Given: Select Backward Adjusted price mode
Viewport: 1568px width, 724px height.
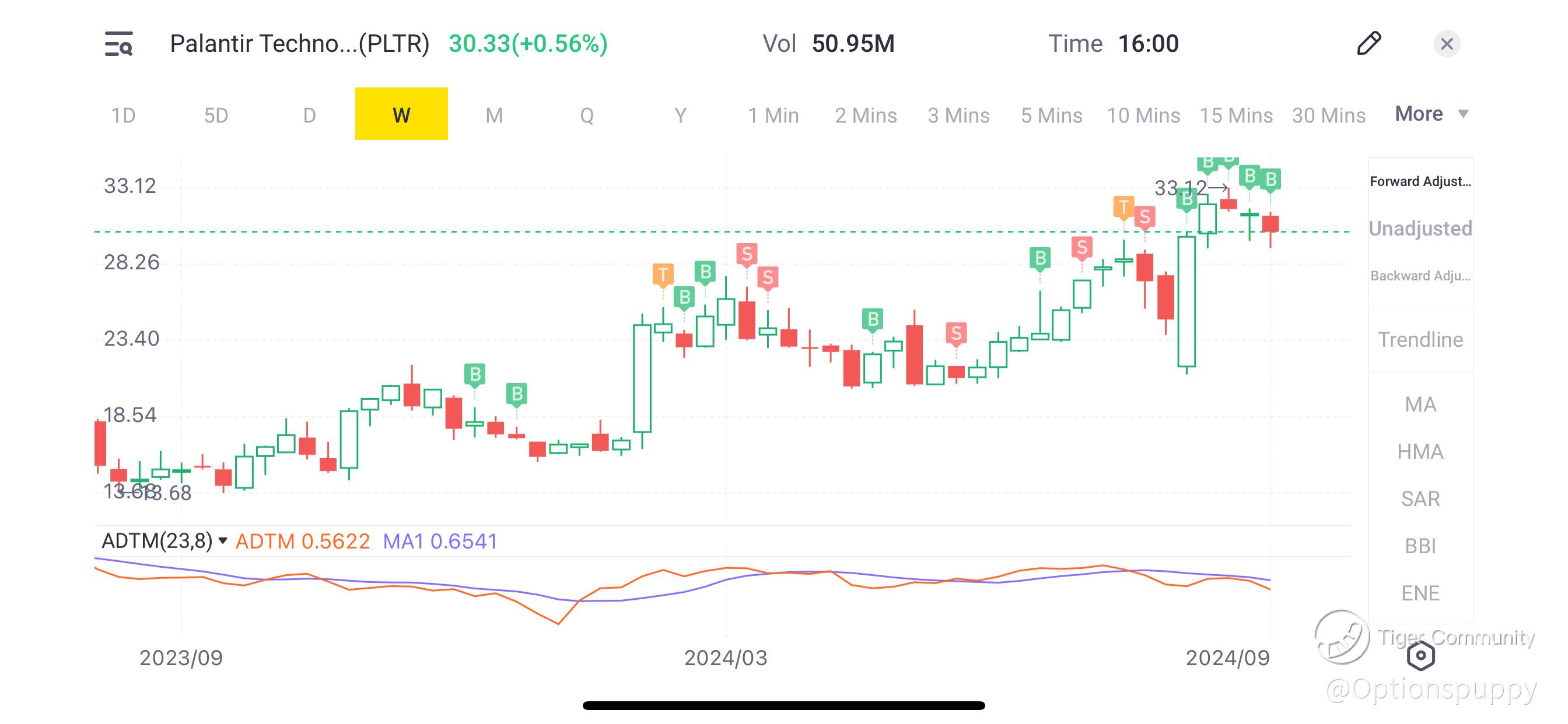Looking at the screenshot, I should [1420, 276].
